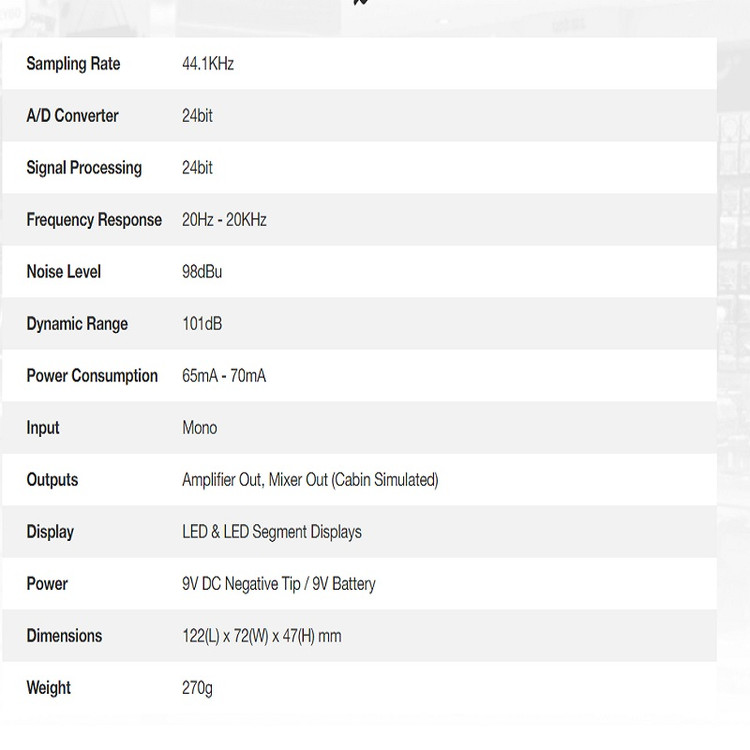Screen dimensions: 750x750
Task: Click the Noise Level label
Action: [x=63, y=272]
